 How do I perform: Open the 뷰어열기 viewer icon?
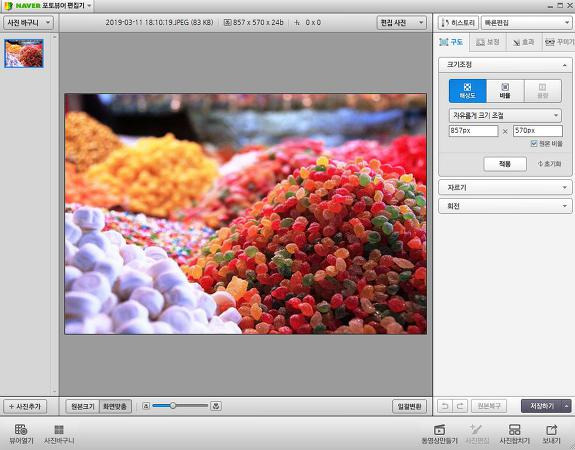21,434
